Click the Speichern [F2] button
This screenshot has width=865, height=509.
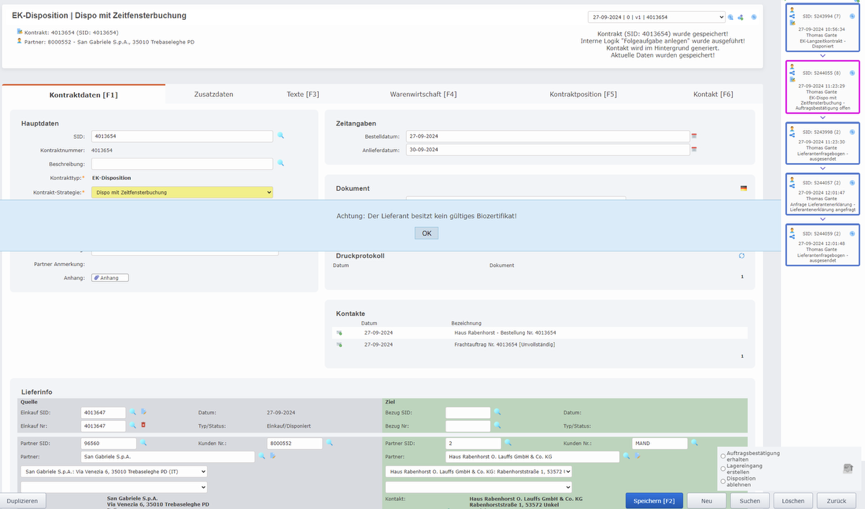point(654,500)
